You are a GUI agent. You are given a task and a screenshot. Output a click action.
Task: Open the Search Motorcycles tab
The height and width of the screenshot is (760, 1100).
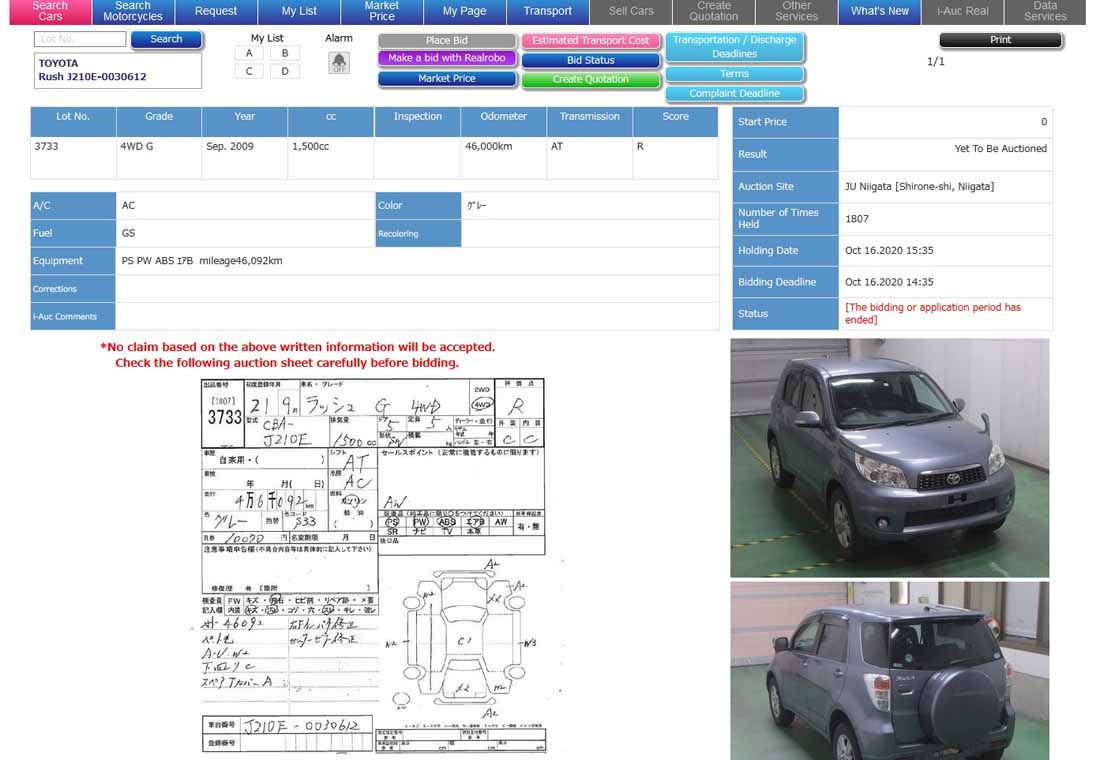click(x=133, y=11)
